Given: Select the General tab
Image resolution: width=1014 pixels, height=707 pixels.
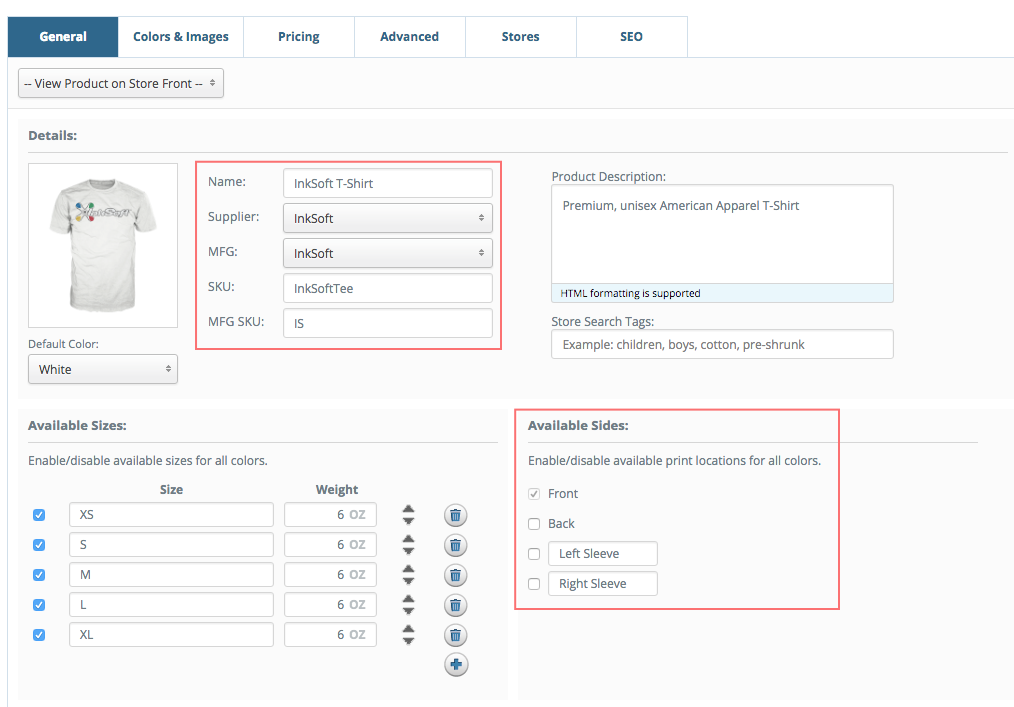Looking at the screenshot, I should 63,37.
